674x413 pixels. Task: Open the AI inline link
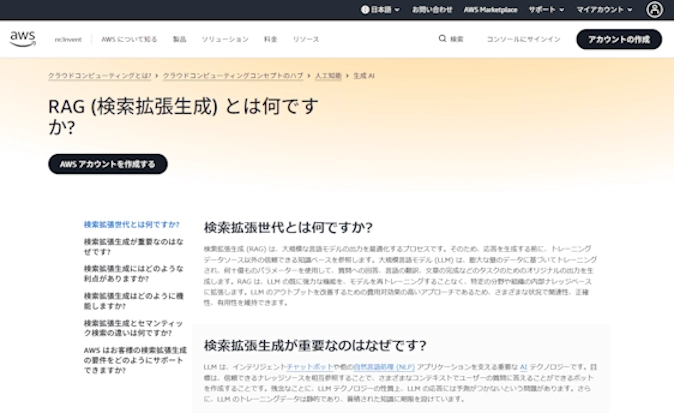coord(523,367)
